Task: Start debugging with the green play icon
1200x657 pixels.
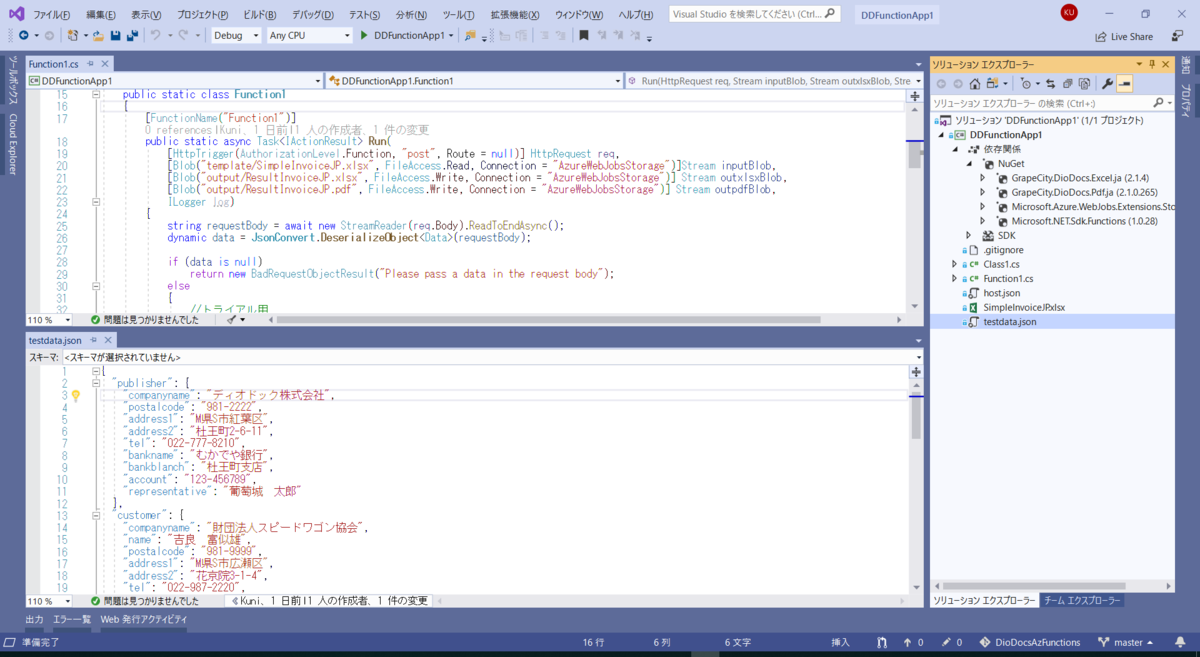Action: (363, 35)
